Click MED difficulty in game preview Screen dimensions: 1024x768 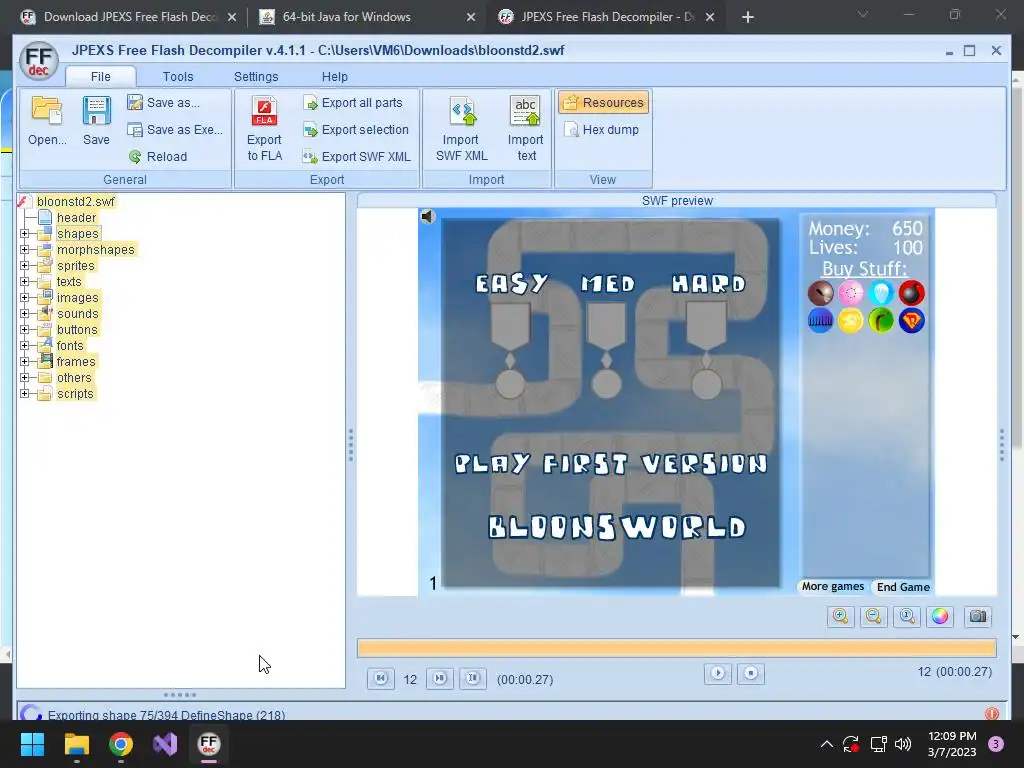608,283
